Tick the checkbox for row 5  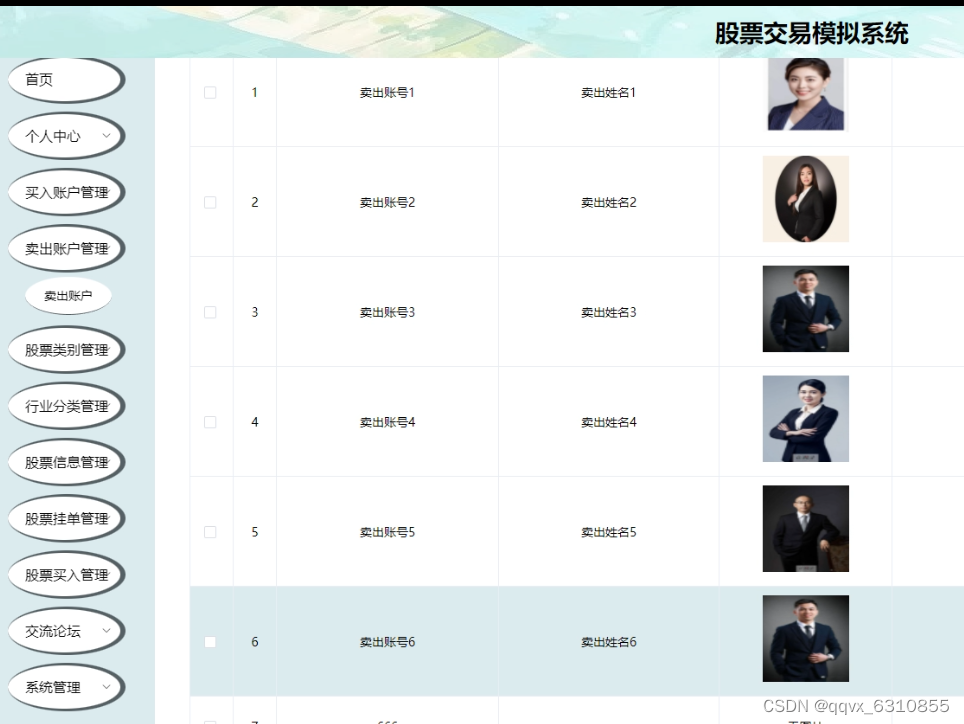[210, 532]
